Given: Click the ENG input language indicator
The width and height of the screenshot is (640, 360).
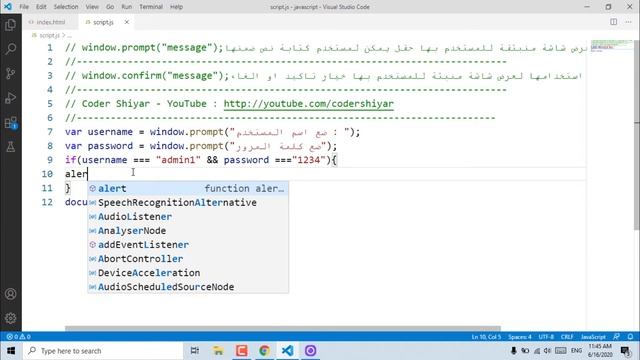Looking at the screenshot, I should coord(576,351).
